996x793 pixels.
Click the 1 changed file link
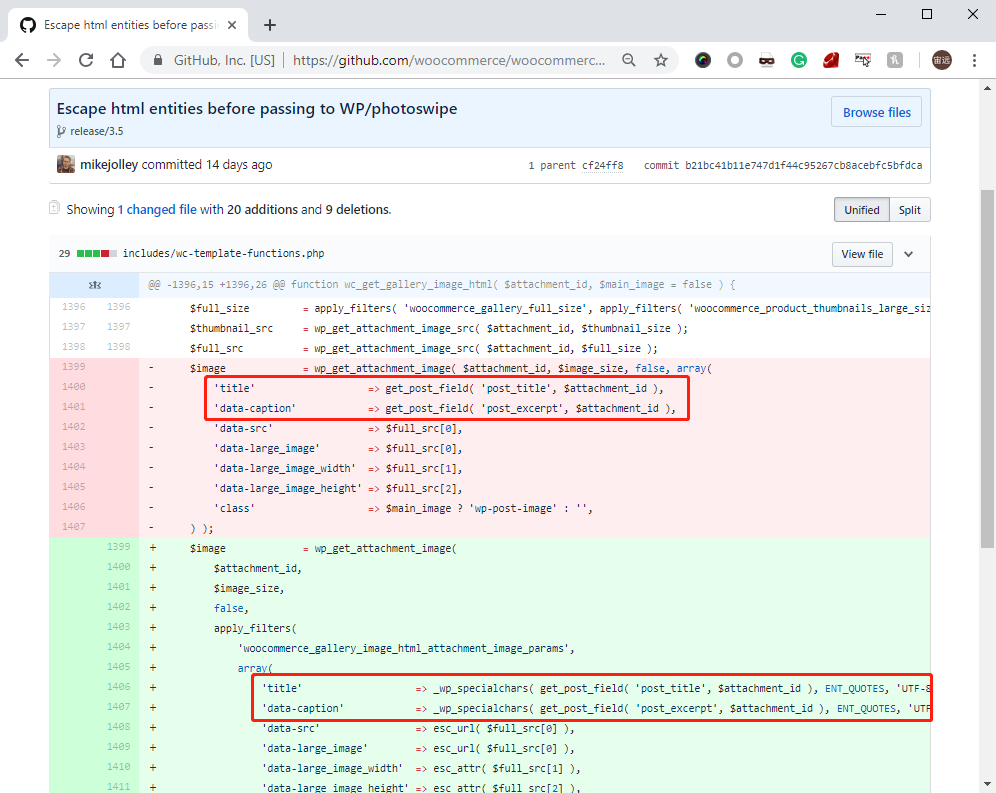pyautogui.click(x=157, y=210)
